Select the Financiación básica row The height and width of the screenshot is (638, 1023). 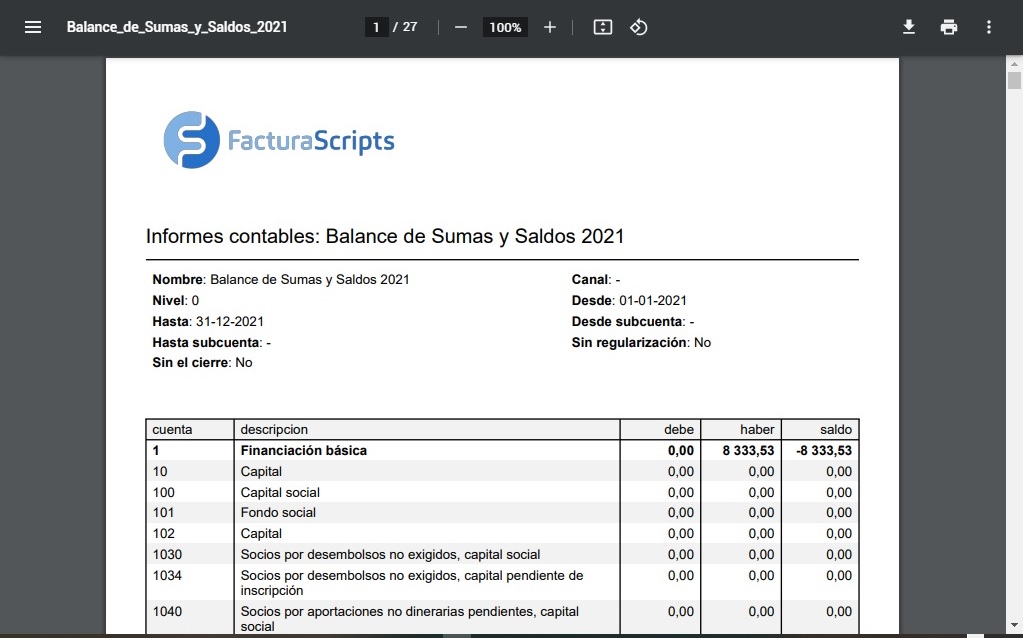pyautogui.click(x=303, y=450)
